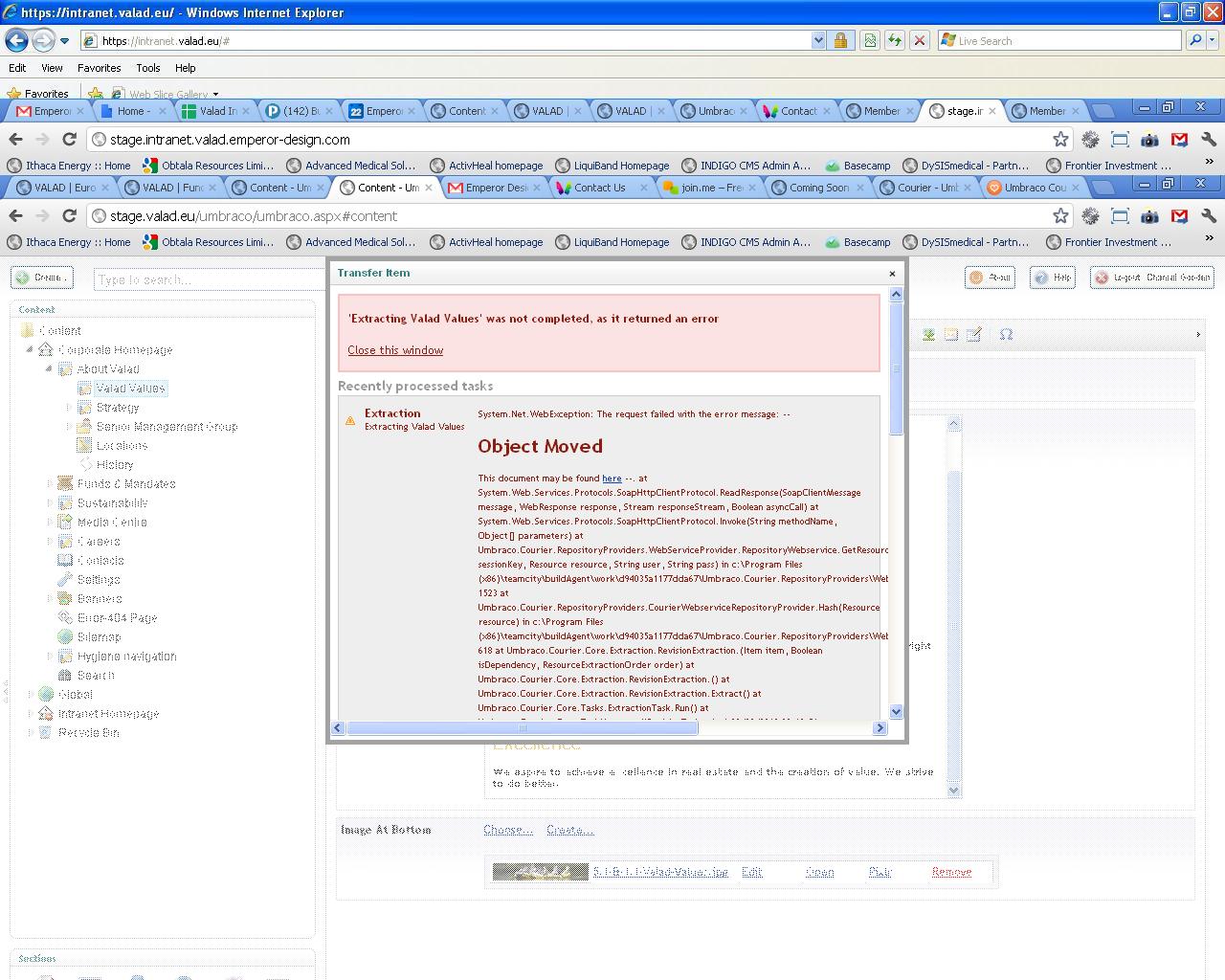The image size is (1225, 980).
Task: Select Valad Values in content tree
Action: pyautogui.click(x=130, y=389)
